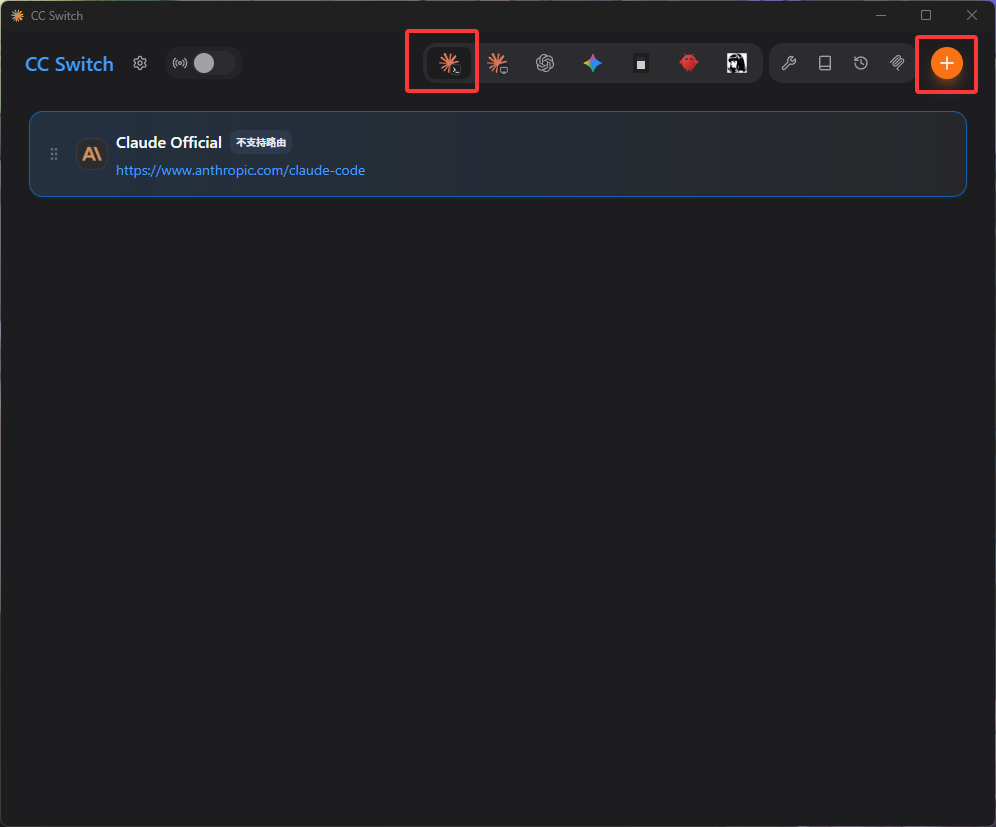996x827 pixels.
Task: Close the CC Switch window
Action: point(972,15)
